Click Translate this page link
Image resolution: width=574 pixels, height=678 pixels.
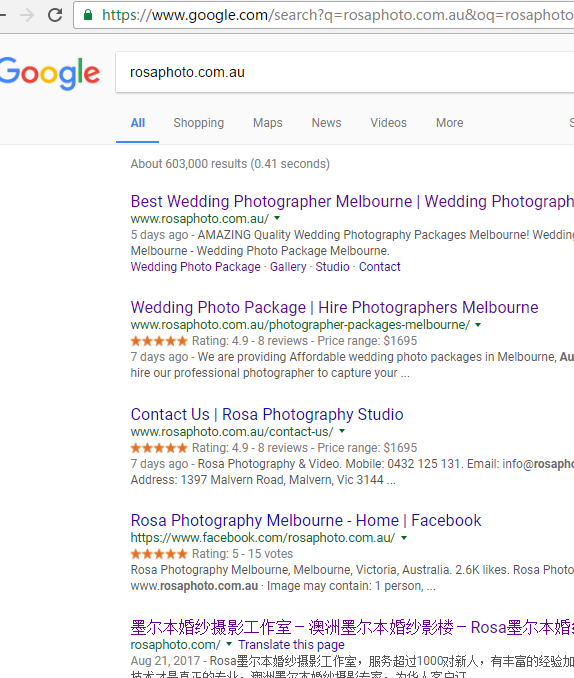click(x=291, y=645)
